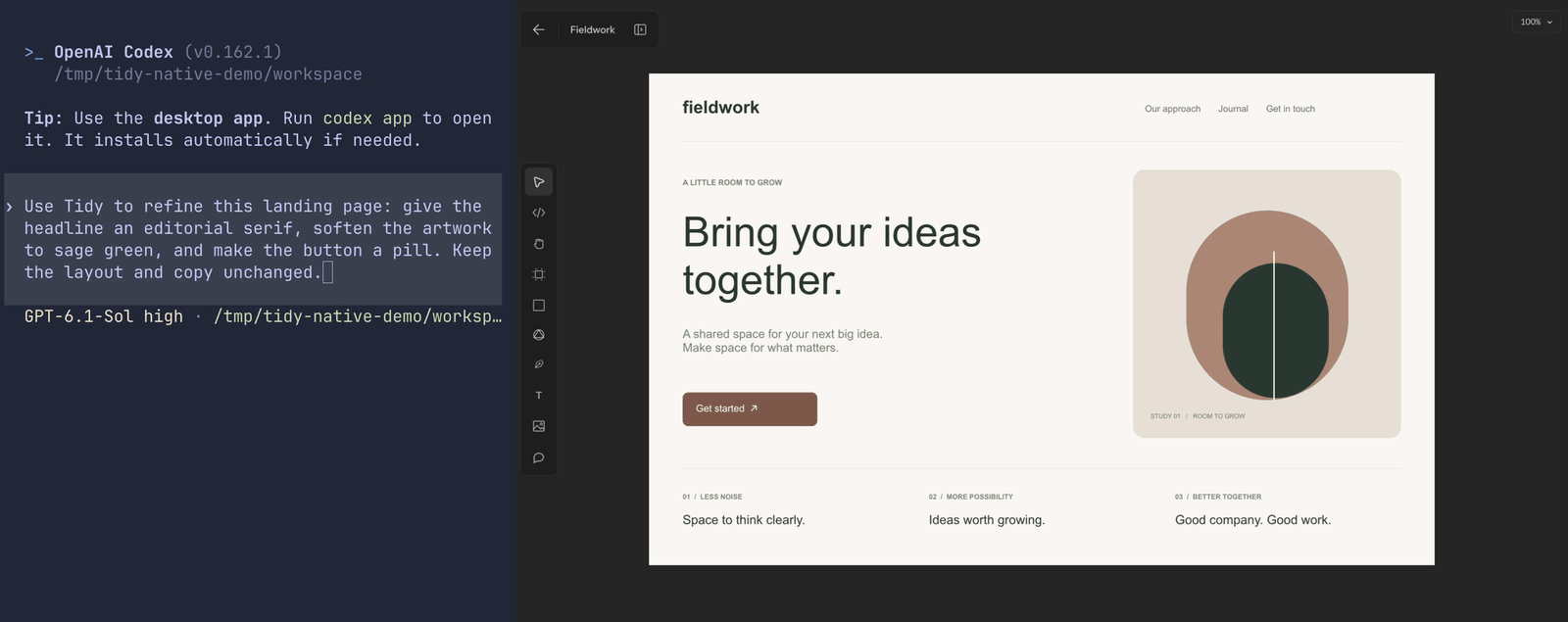The width and height of the screenshot is (1568, 622).
Task: Click the Fieldwork file title
Action: 593,29
